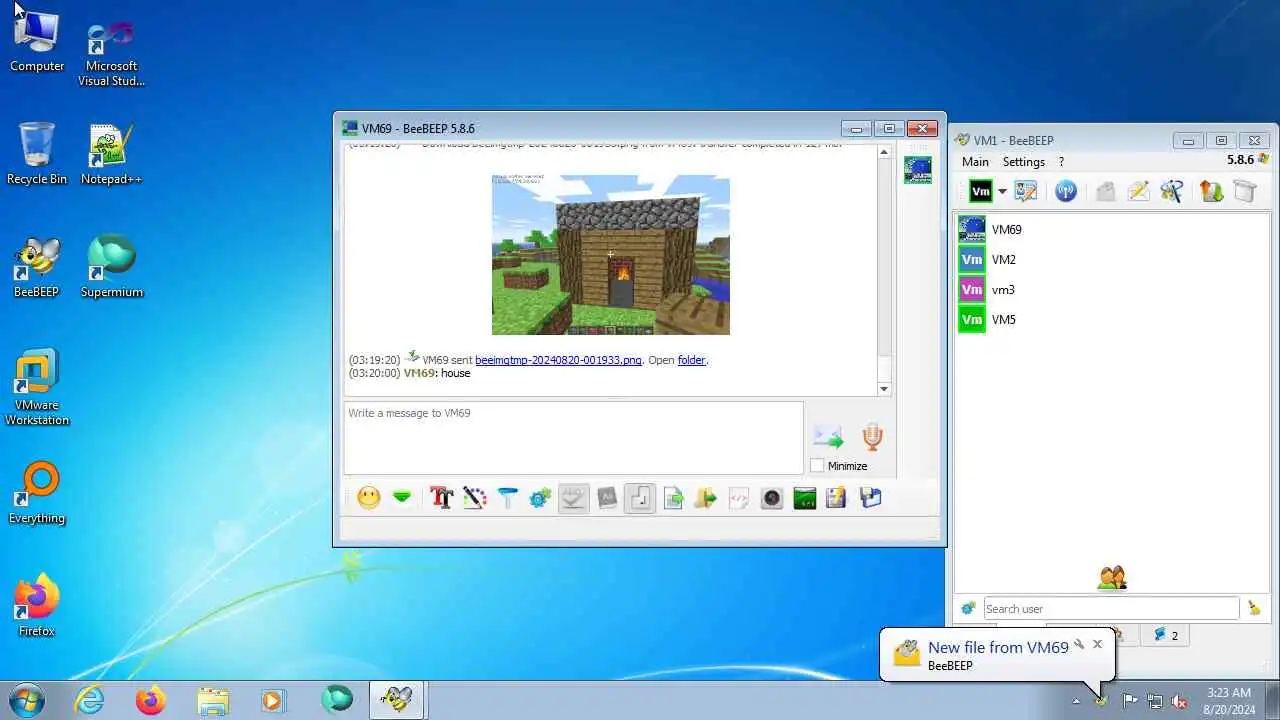Click the muted volume tray icon

click(1179, 701)
